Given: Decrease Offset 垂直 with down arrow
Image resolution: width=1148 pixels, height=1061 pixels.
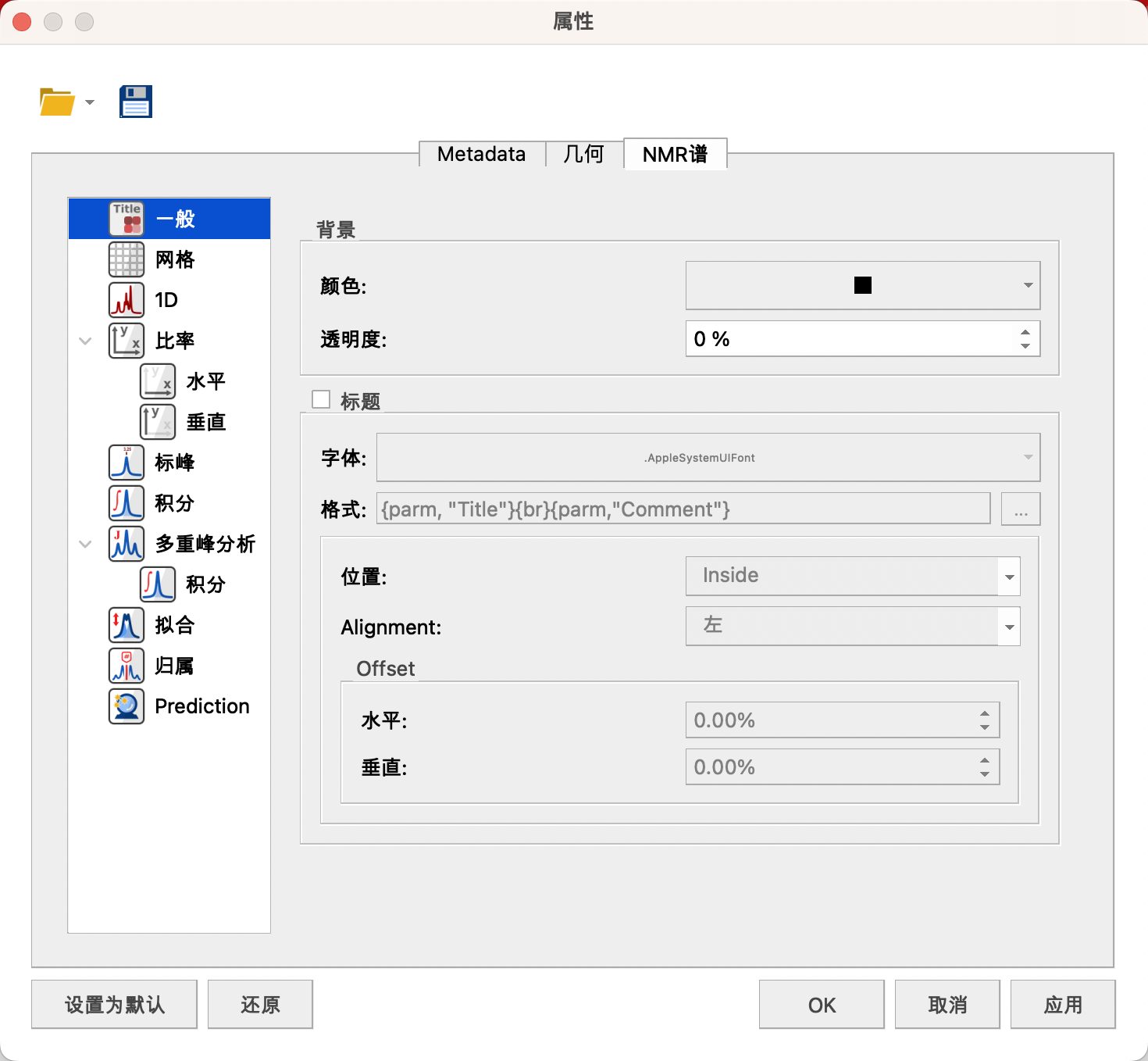Looking at the screenshot, I should pyautogui.click(x=985, y=774).
